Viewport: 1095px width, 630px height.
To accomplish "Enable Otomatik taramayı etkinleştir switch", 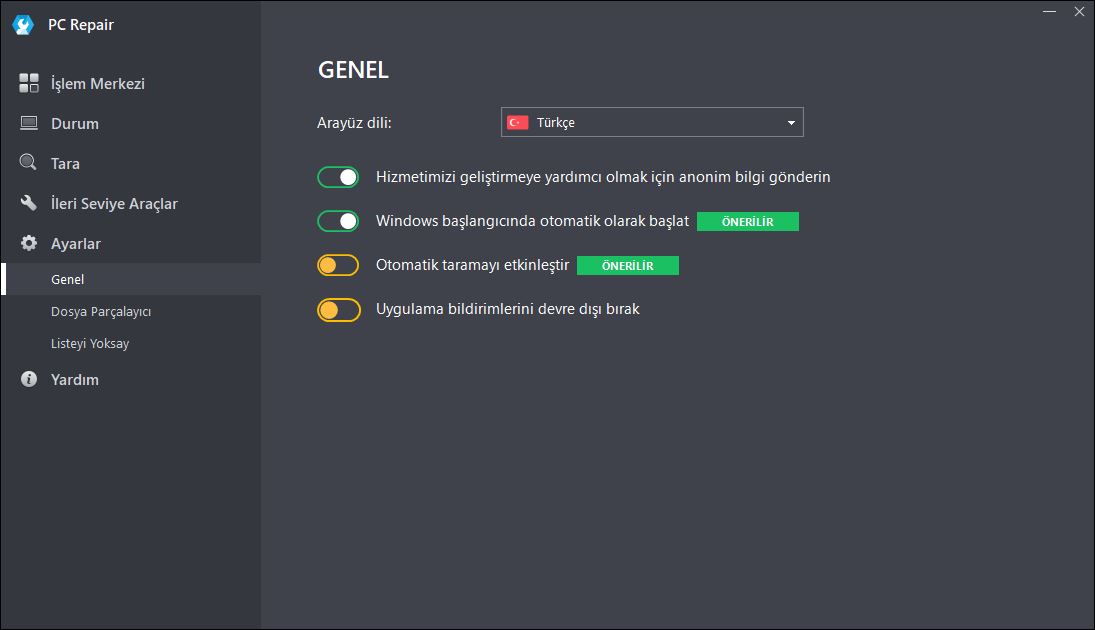I will click(x=338, y=265).
